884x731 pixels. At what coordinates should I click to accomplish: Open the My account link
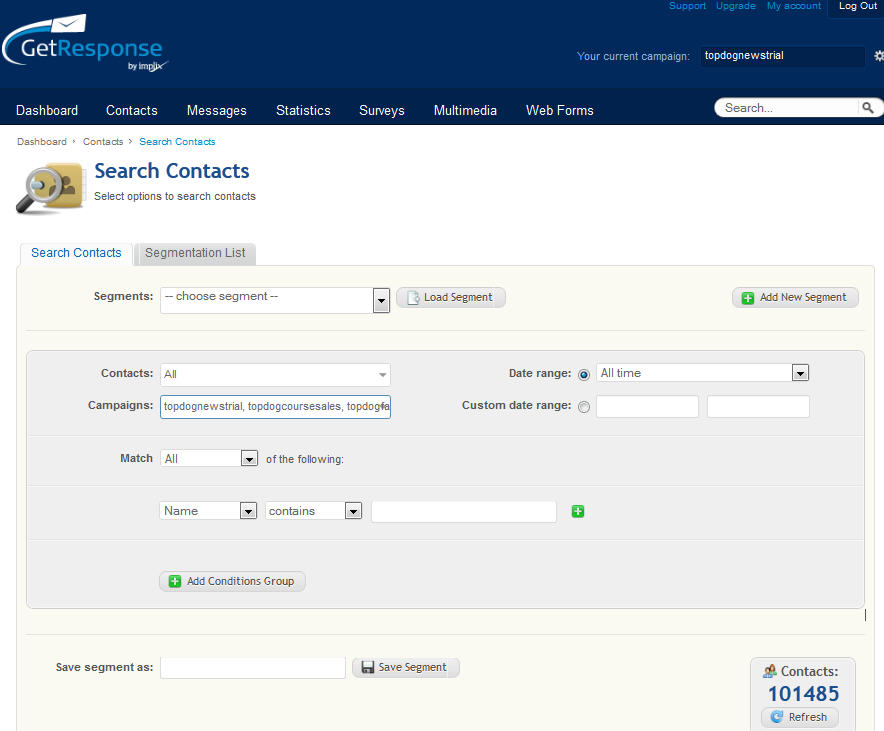794,6
